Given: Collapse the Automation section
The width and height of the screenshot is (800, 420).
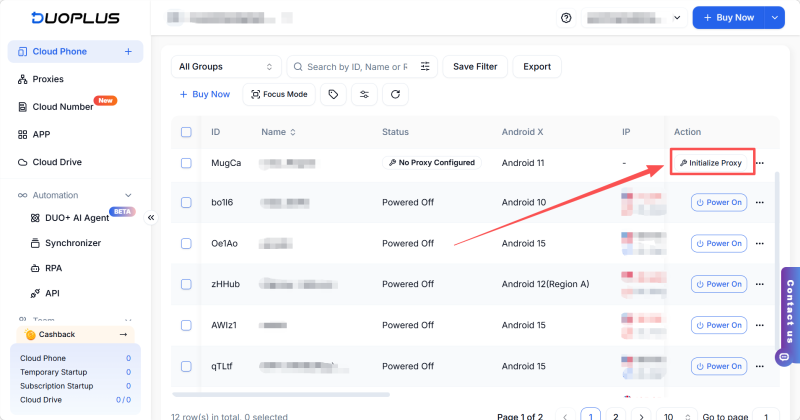Looking at the screenshot, I should (x=128, y=195).
